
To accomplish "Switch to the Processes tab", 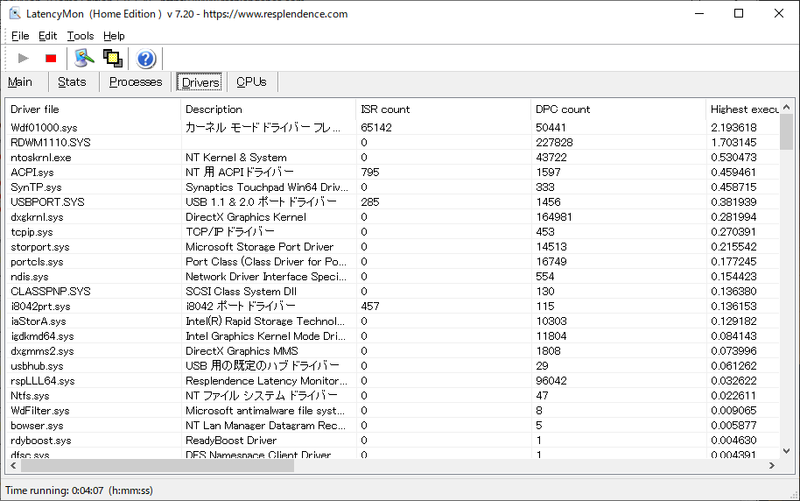I will pyautogui.click(x=135, y=82).
